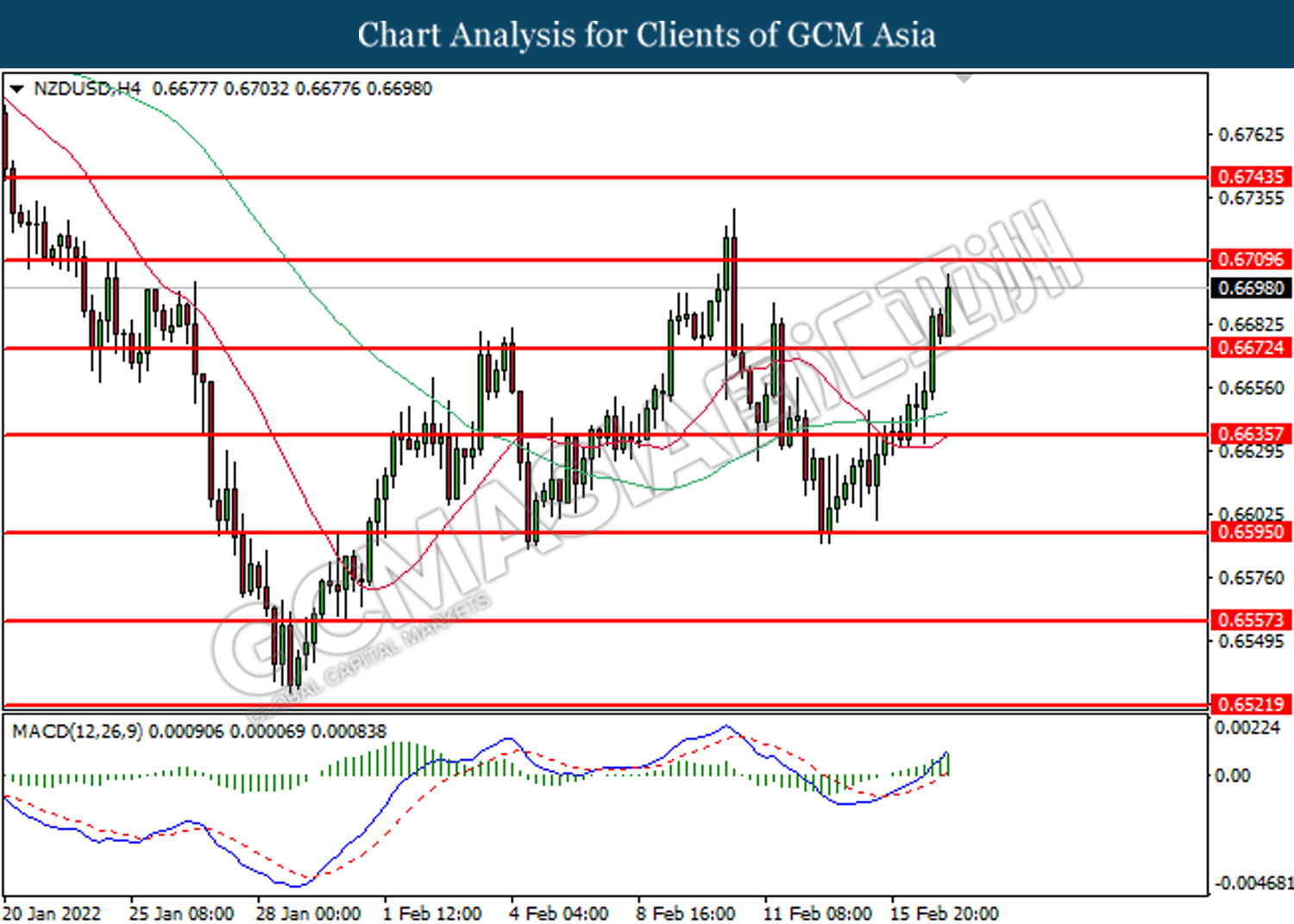Screen dimensions: 1294x924
Task: Select the 0.66560 price axis value
Action: point(1251,388)
